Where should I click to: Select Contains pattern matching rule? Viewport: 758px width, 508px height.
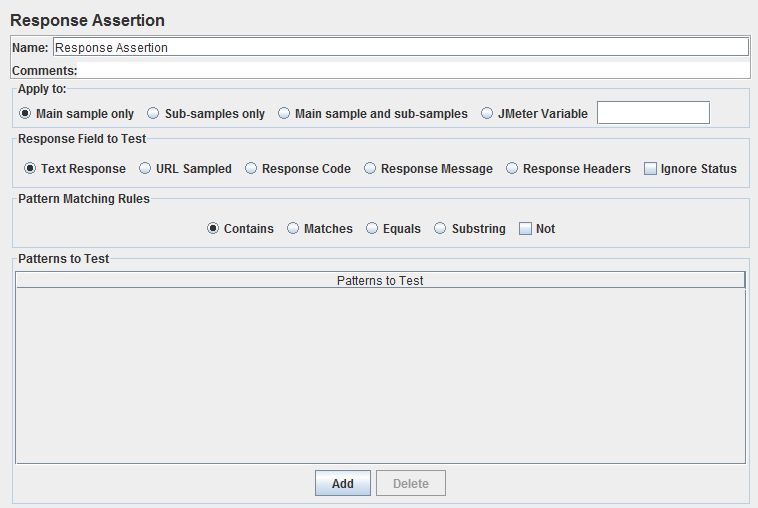point(213,229)
